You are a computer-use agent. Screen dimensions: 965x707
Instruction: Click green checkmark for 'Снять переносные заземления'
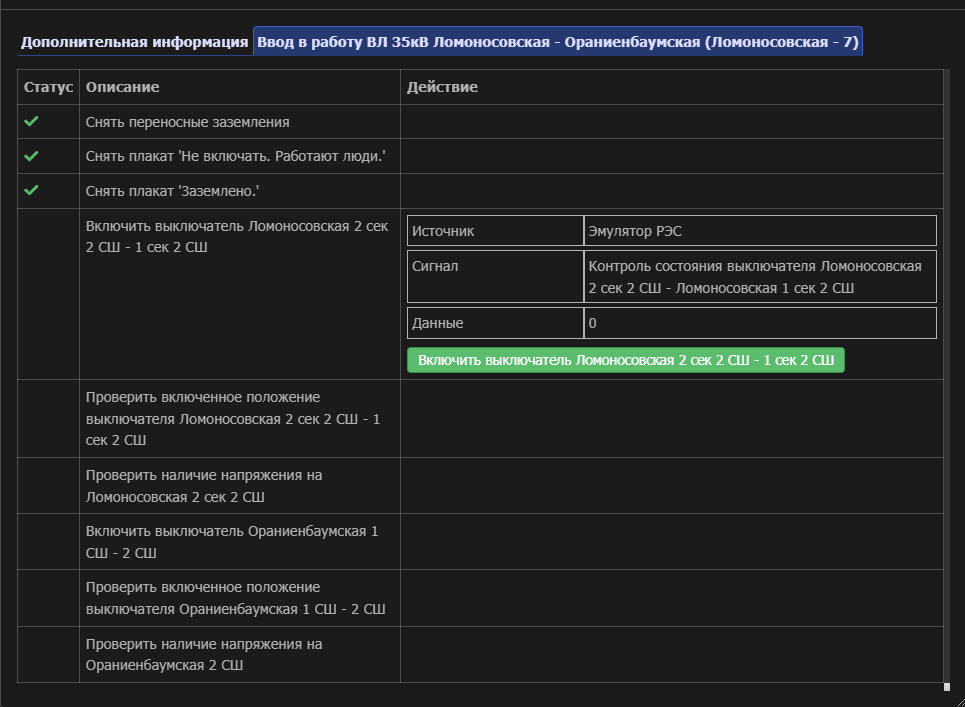[x=31, y=121]
